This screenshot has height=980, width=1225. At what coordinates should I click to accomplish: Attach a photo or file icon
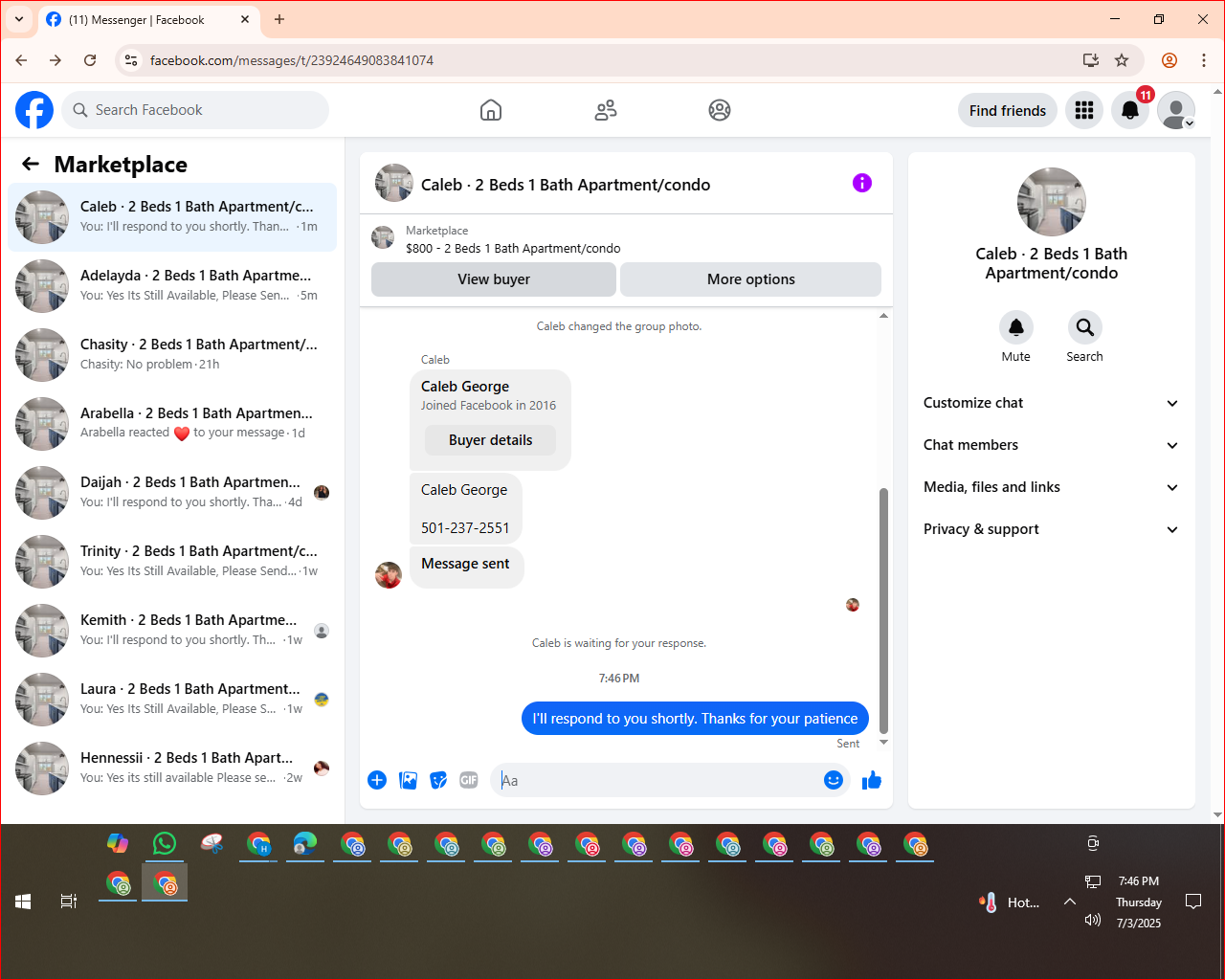click(x=408, y=780)
